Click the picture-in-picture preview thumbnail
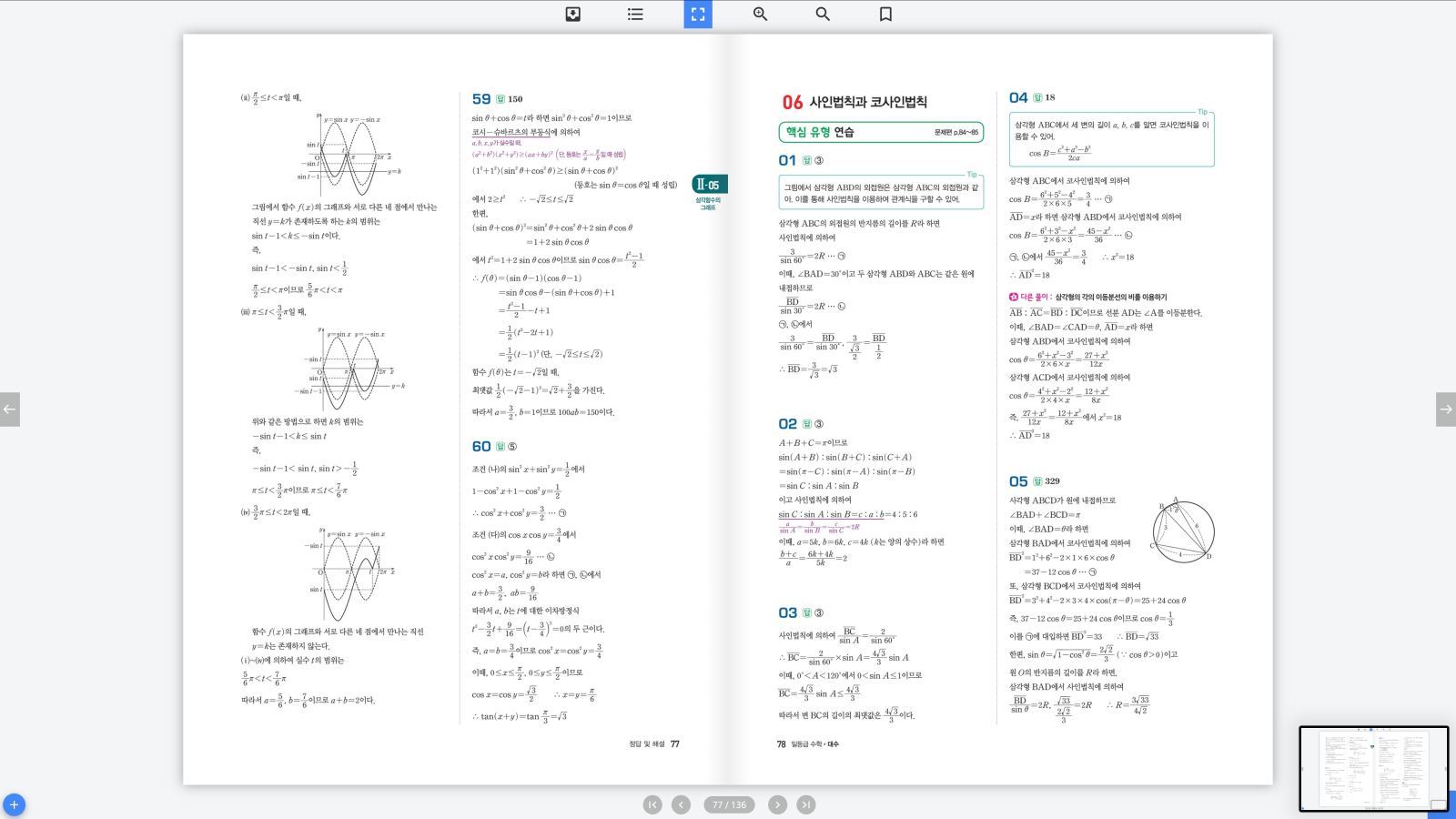This screenshot has height=819, width=1456. [1372, 767]
